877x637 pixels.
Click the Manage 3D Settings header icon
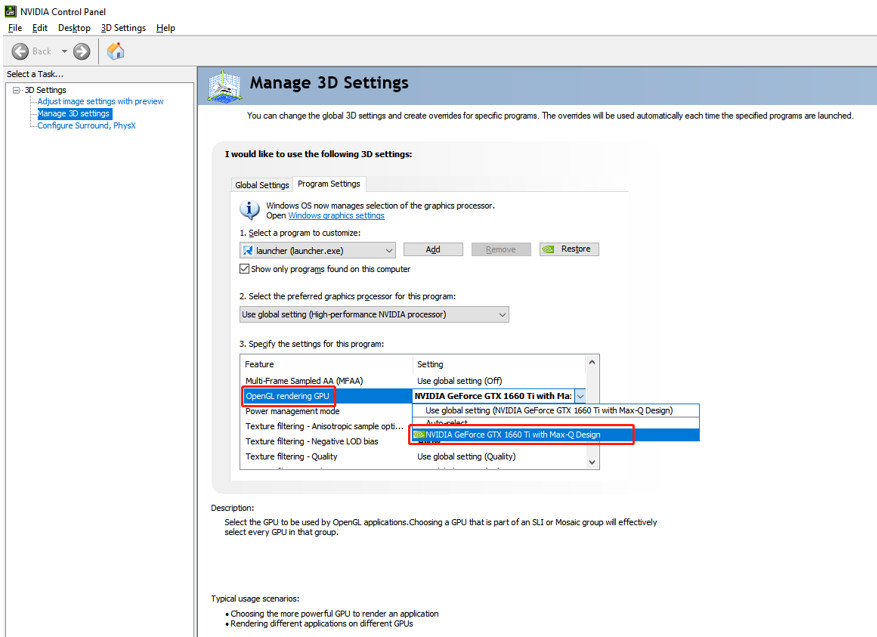coord(225,87)
